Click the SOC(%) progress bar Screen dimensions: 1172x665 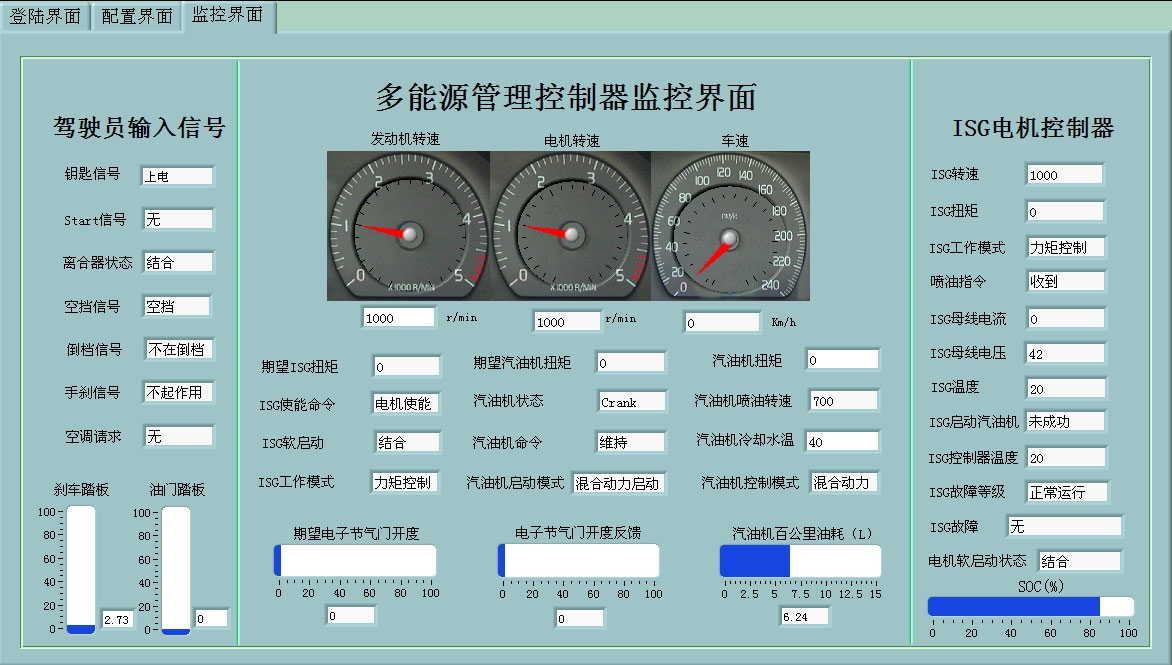click(1030, 606)
